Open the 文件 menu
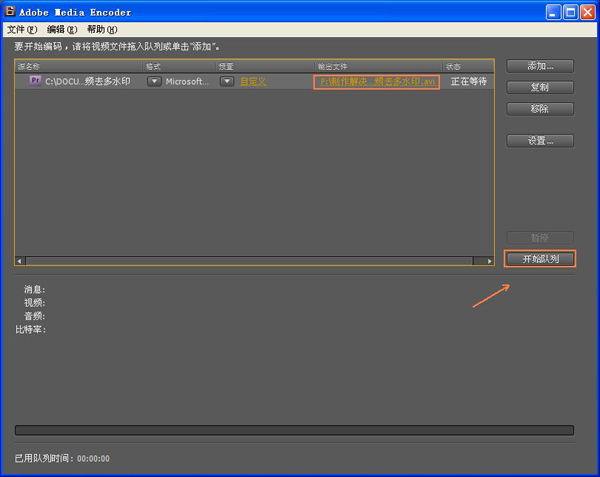 [22, 29]
